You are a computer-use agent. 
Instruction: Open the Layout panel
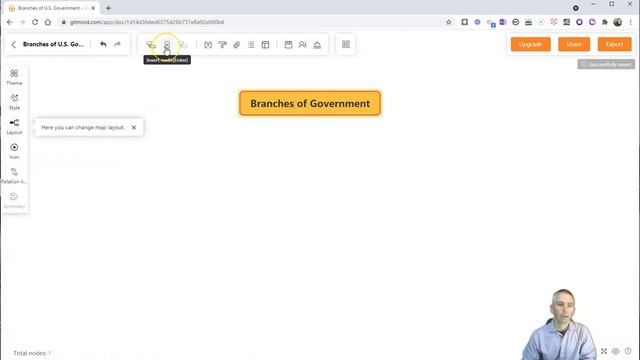14,127
